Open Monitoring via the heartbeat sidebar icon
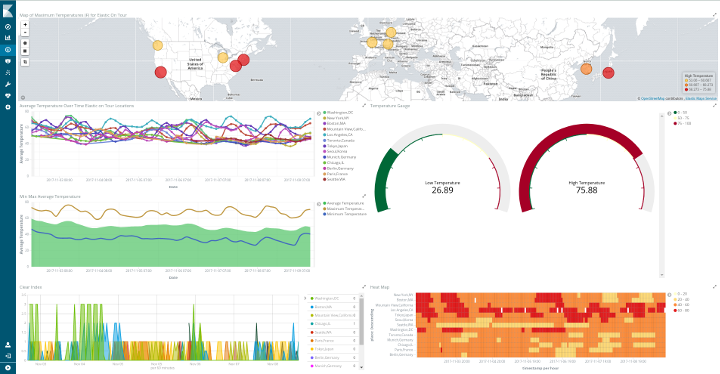This screenshot has height=374, width=720. pyautogui.click(x=7, y=96)
